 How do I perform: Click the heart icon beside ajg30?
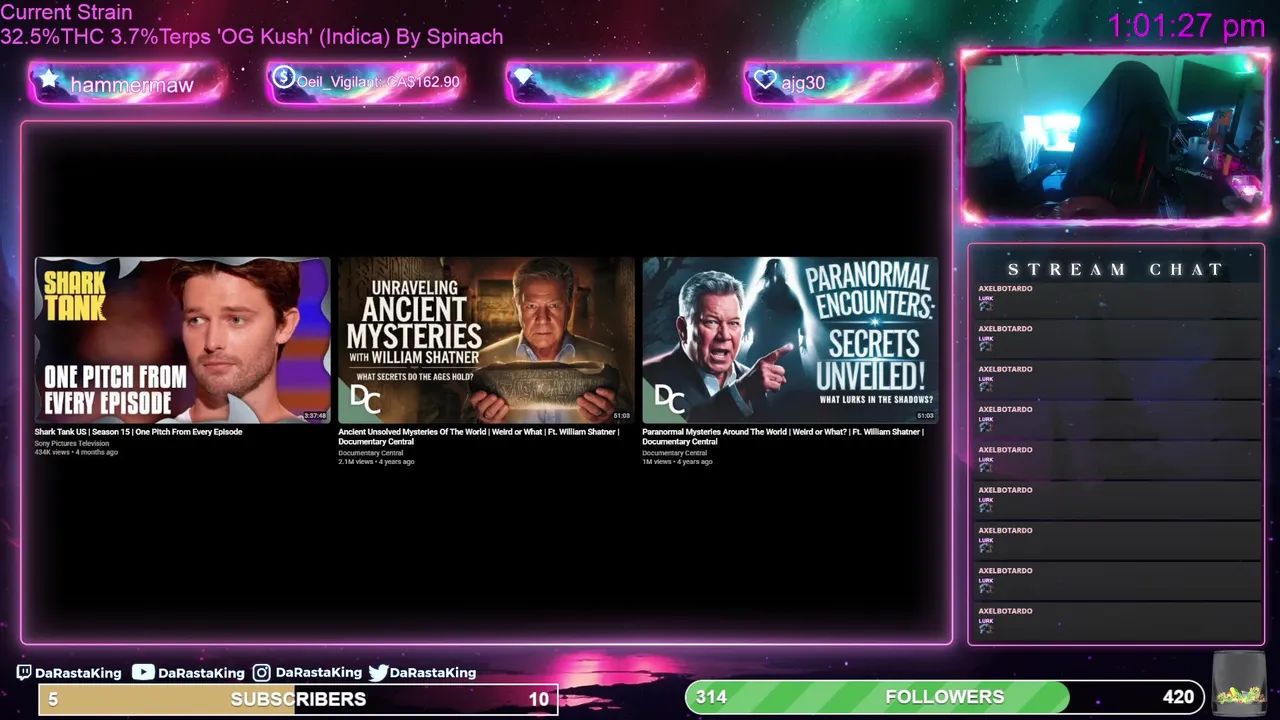(x=765, y=80)
